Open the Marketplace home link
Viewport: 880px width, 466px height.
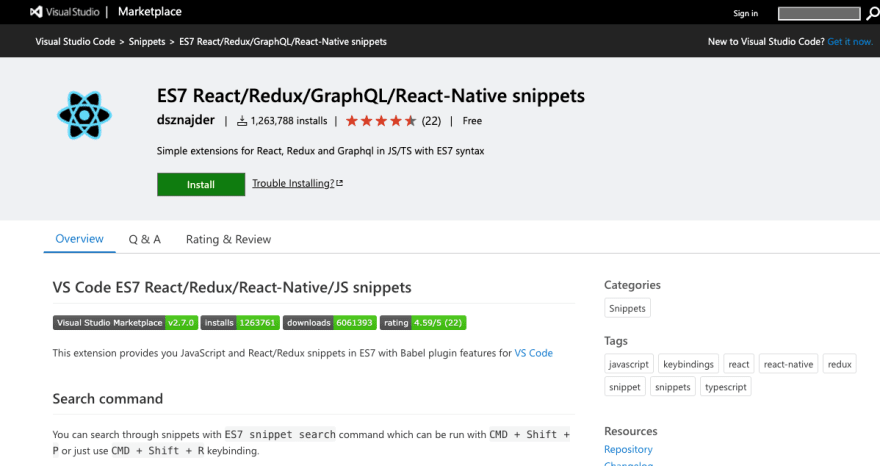click(149, 12)
